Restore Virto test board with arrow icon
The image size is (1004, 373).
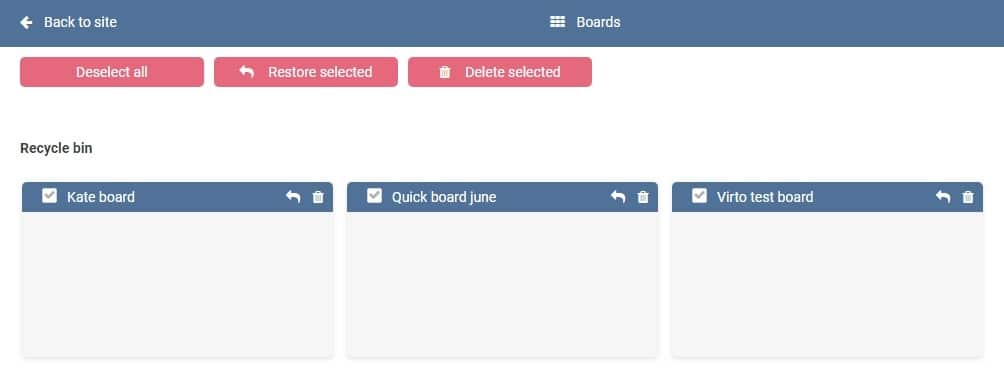click(943, 197)
